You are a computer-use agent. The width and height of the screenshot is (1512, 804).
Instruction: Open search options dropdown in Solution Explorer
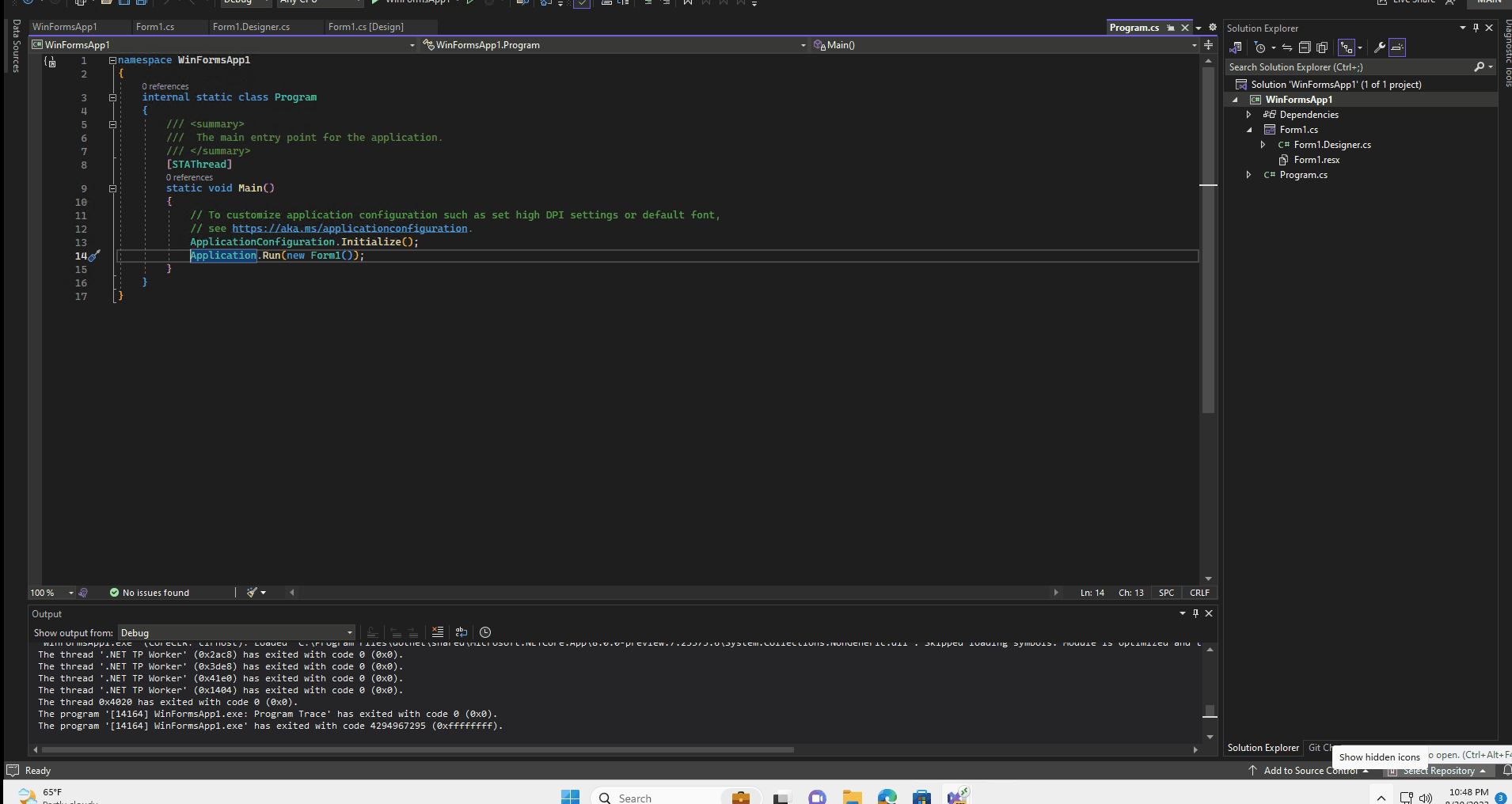click(x=1491, y=67)
